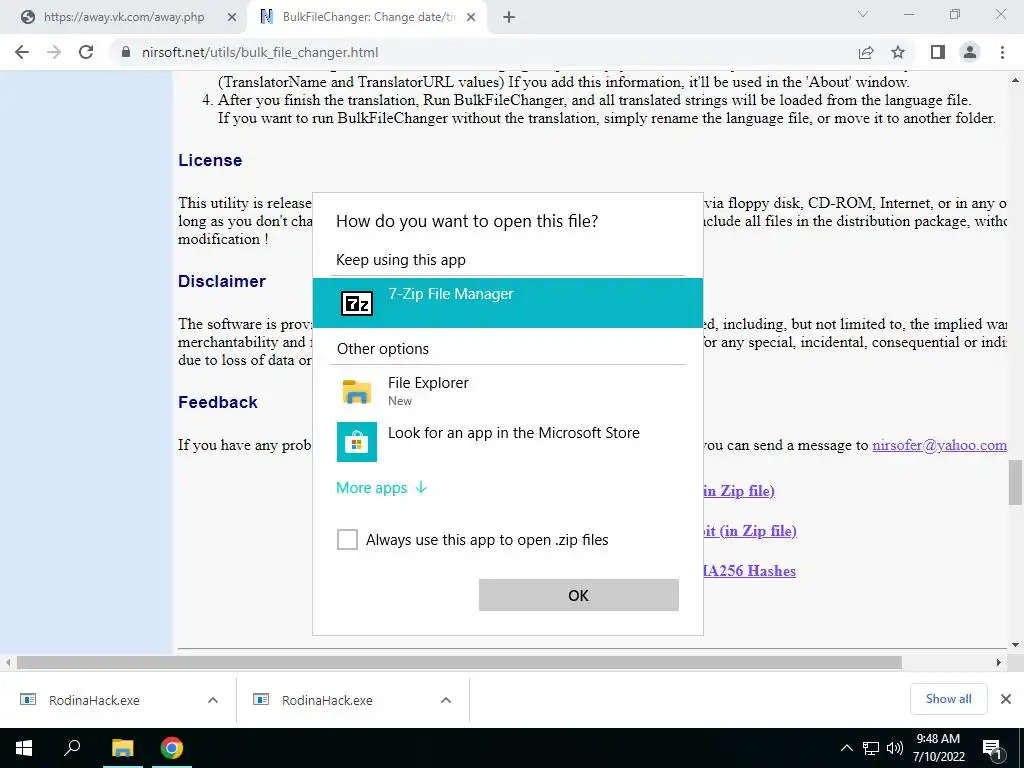
Task: Share this page icon
Action: [x=866, y=52]
